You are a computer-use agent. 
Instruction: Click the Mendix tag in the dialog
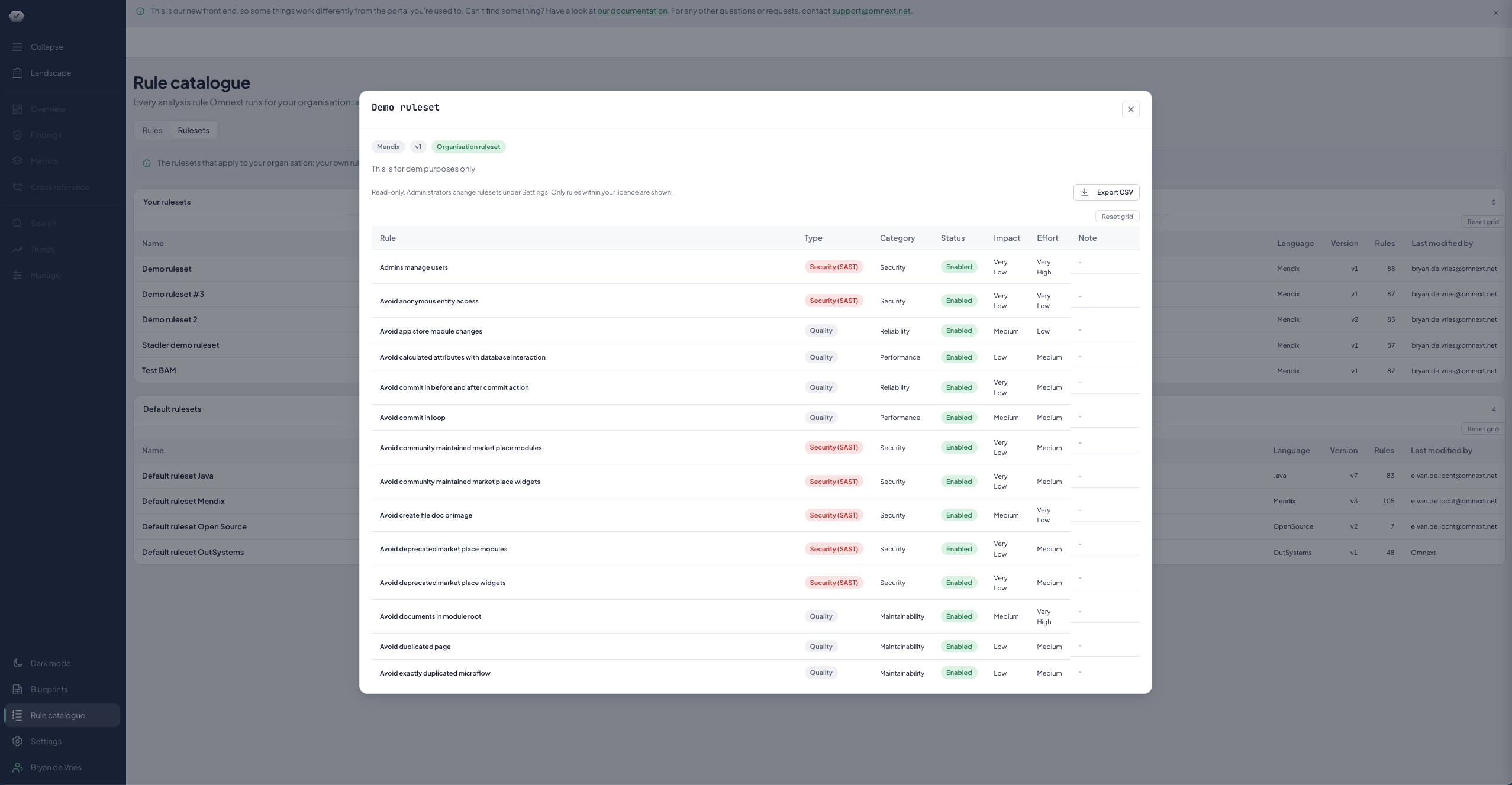point(388,147)
